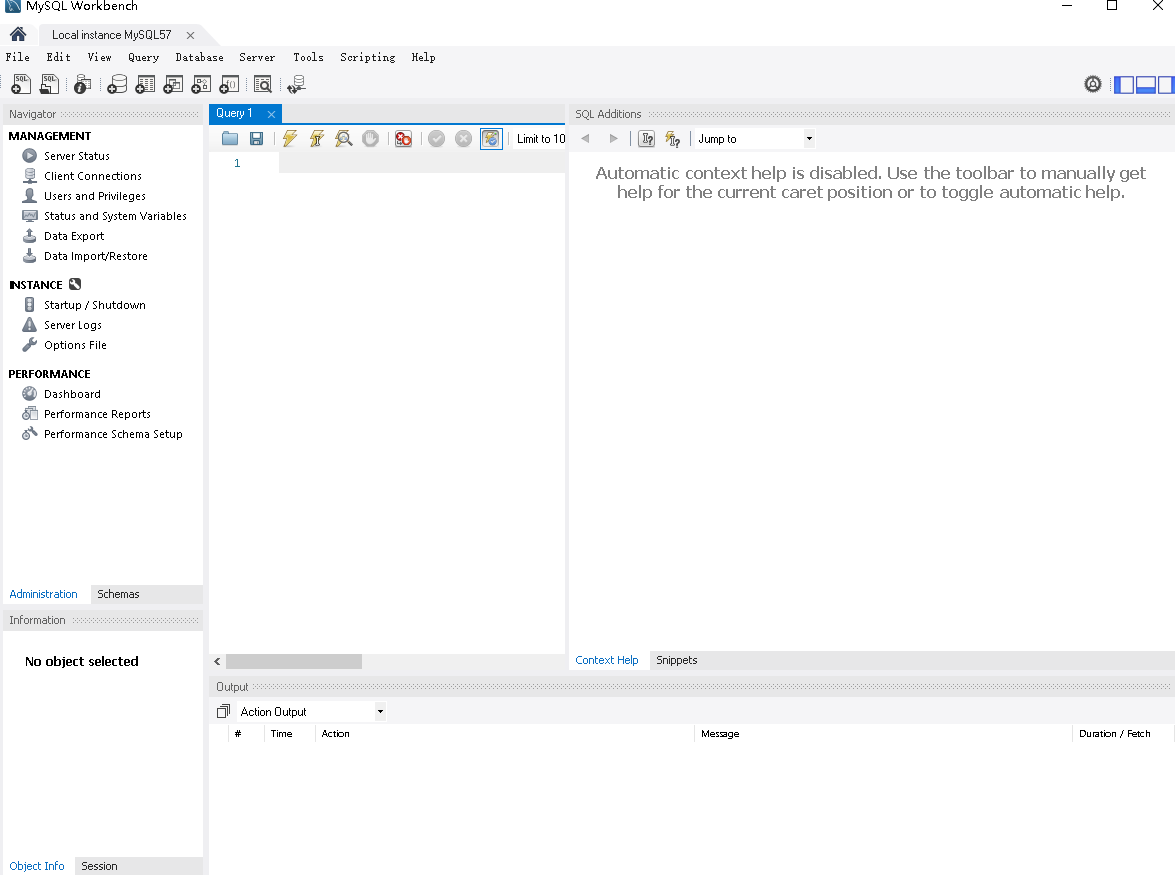Close the Query 1 tab
1175x875 pixels.
click(x=271, y=114)
